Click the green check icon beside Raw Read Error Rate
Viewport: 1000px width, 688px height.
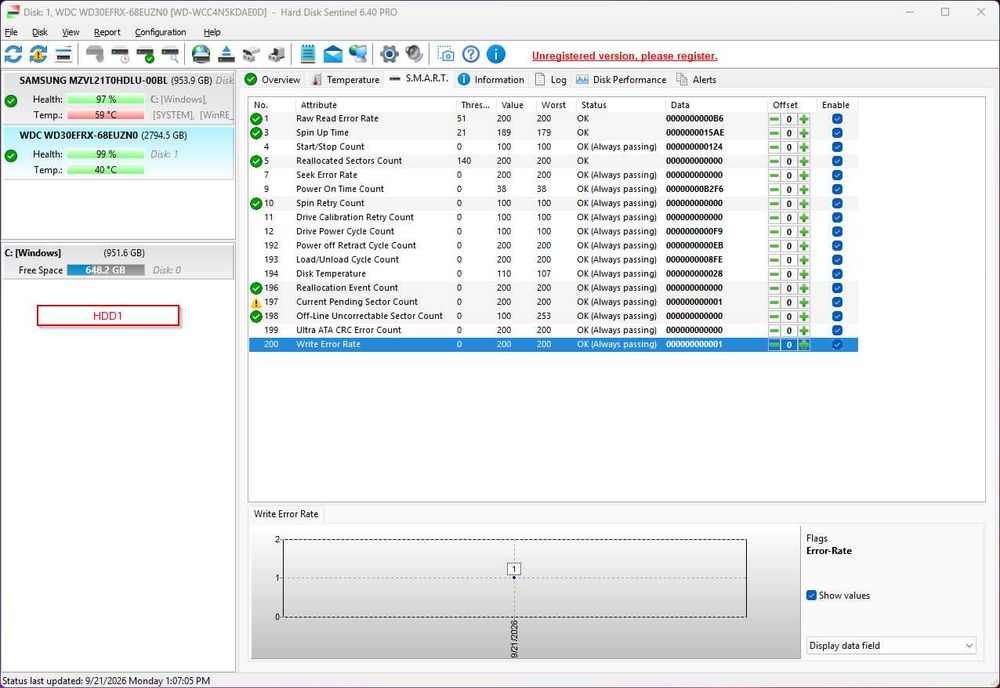[x=256, y=119]
